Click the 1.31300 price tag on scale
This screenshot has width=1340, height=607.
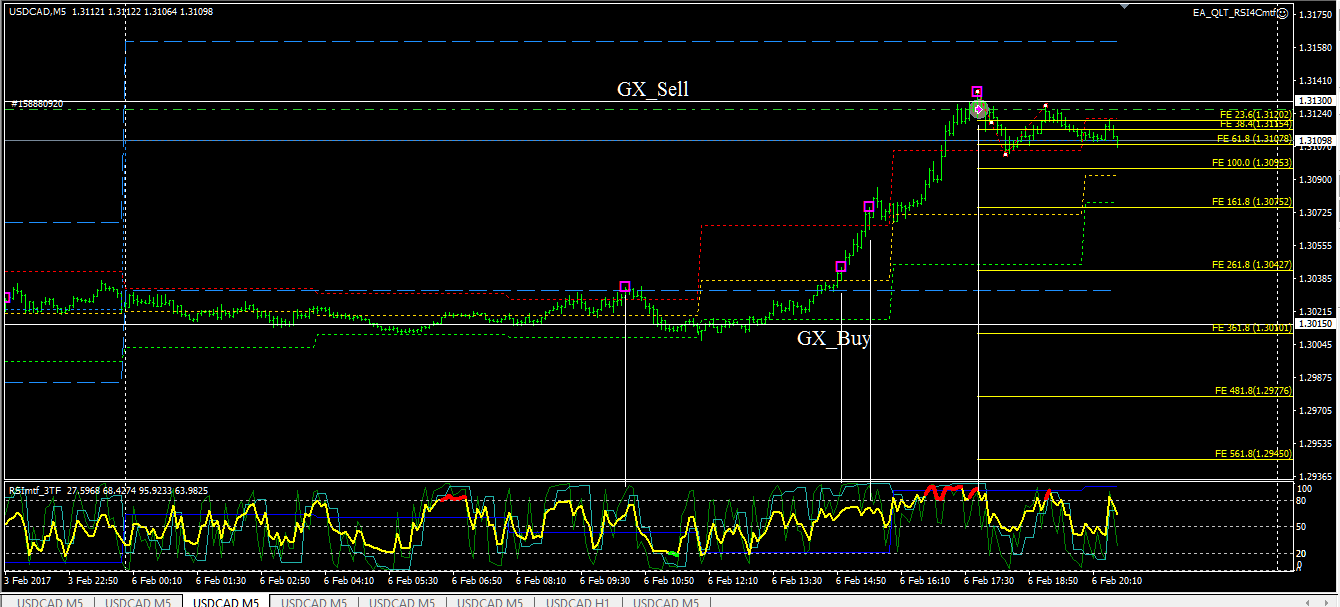1314,101
